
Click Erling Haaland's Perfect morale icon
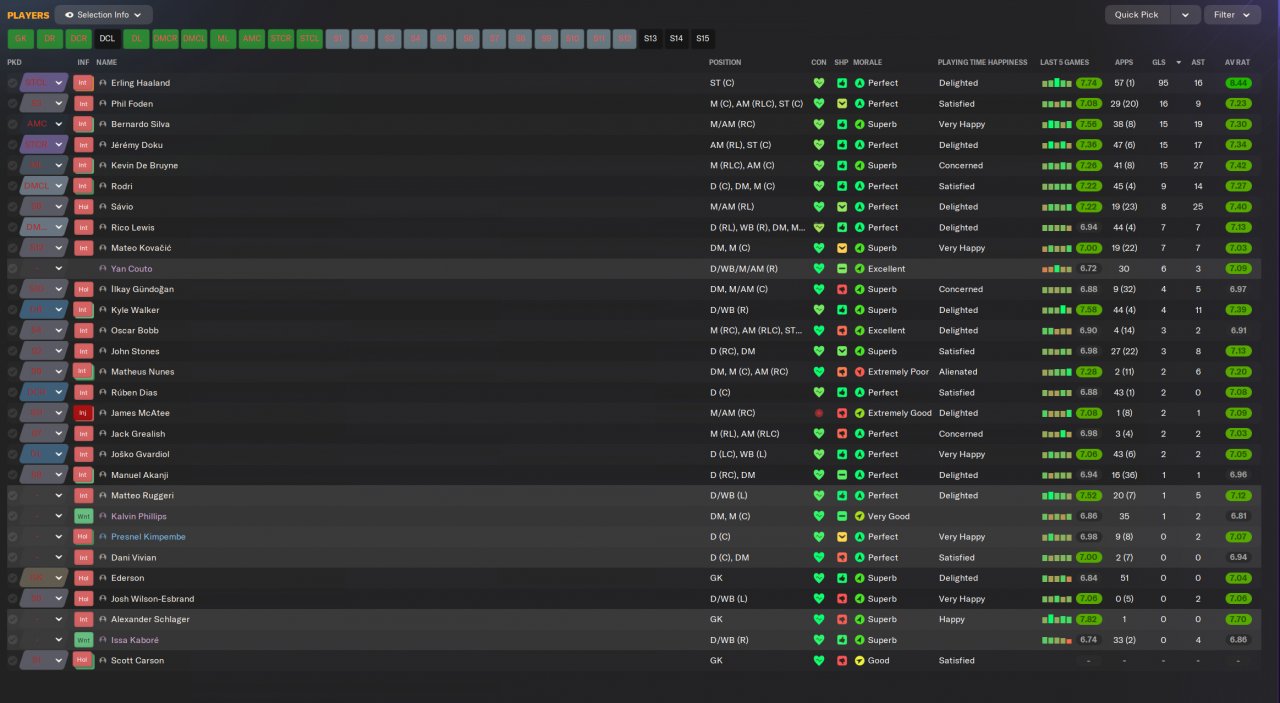pos(859,83)
